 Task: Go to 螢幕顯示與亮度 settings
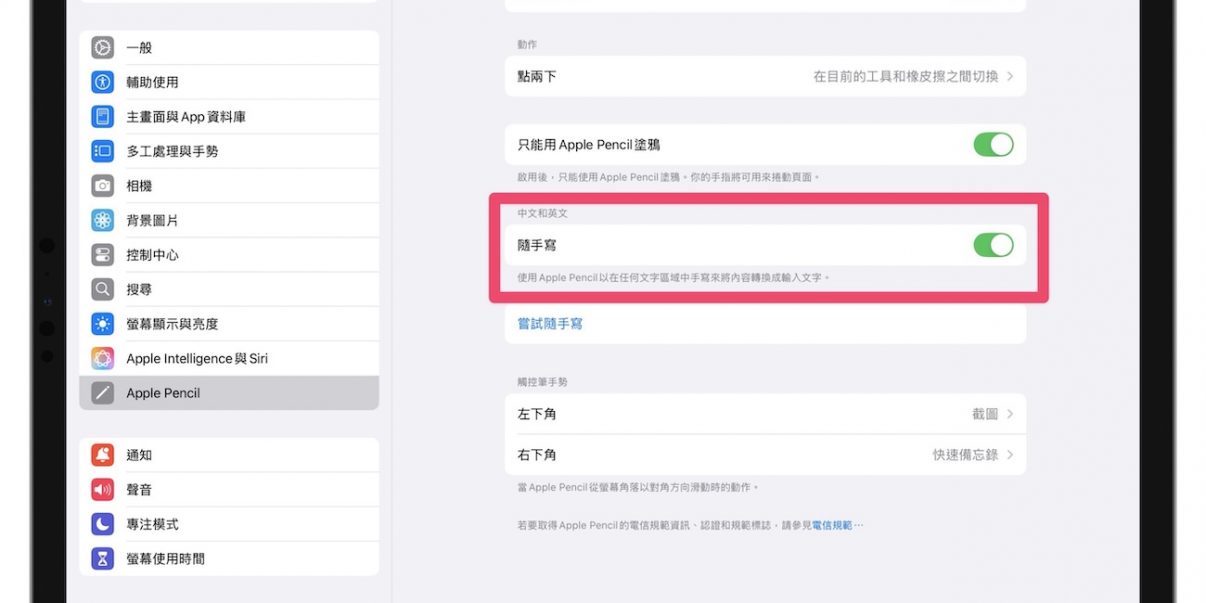click(172, 324)
